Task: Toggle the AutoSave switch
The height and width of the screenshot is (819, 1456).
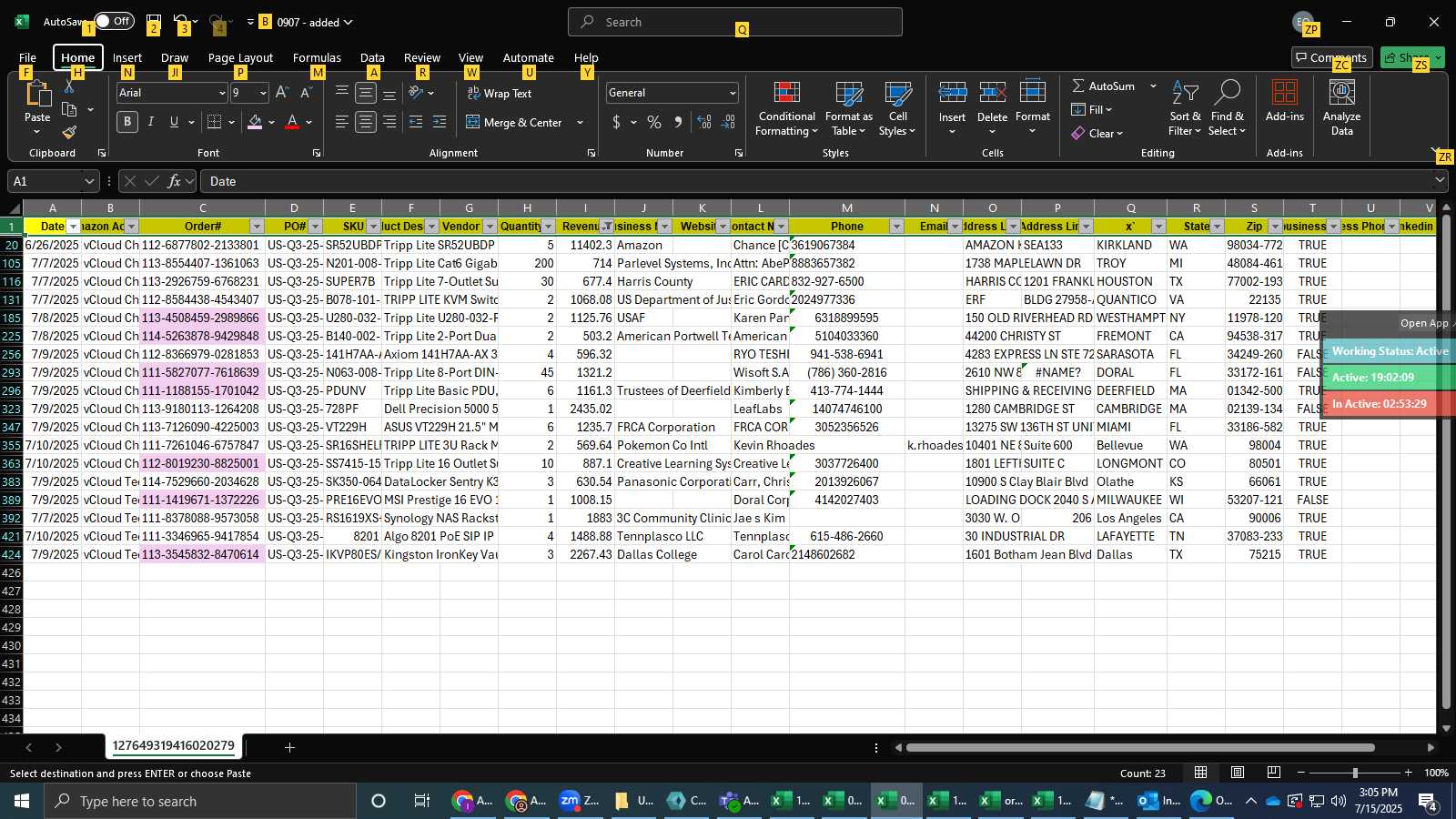Action: 114,21
